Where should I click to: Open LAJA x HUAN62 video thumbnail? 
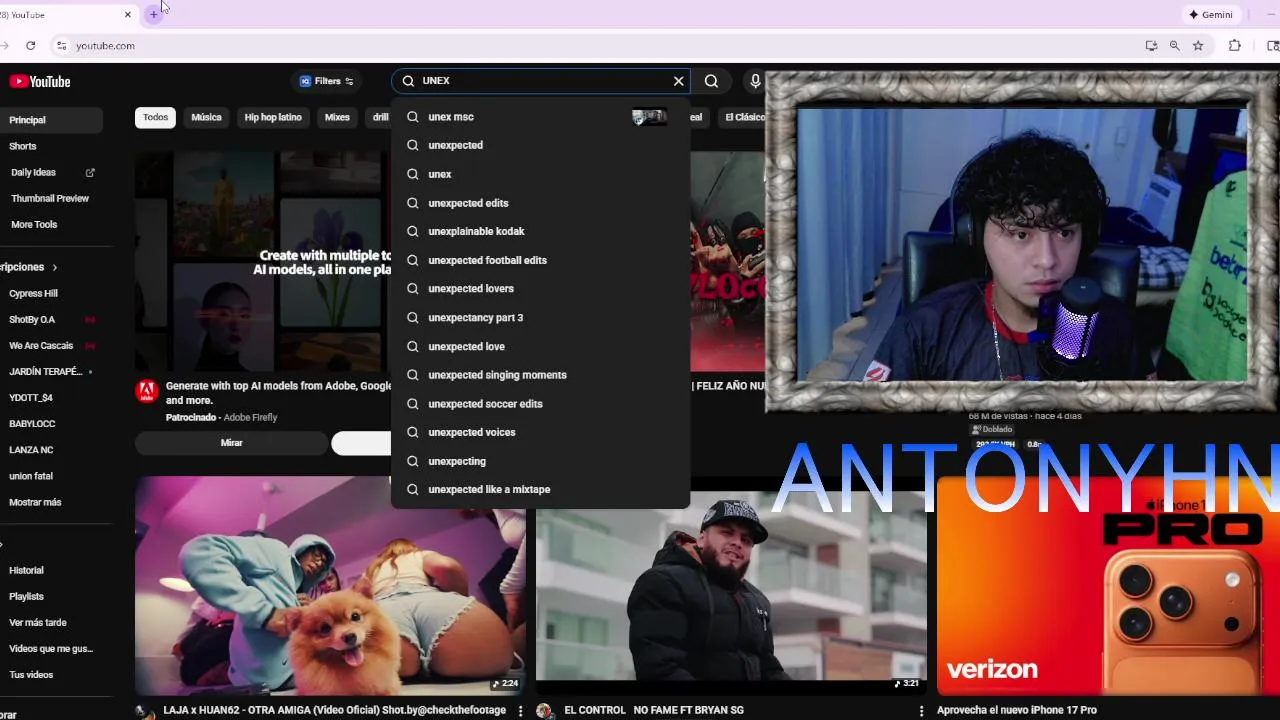[x=330, y=585]
